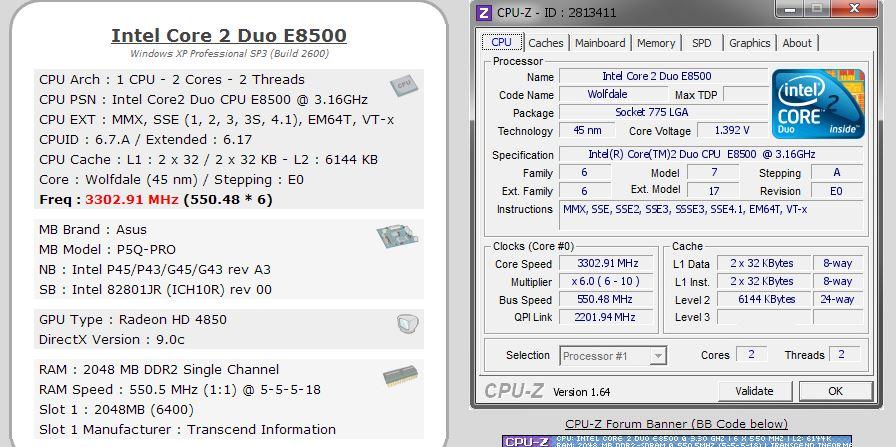The height and width of the screenshot is (447, 896).
Task: Click the Technology value 45 nm
Action: pyautogui.click(x=587, y=130)
